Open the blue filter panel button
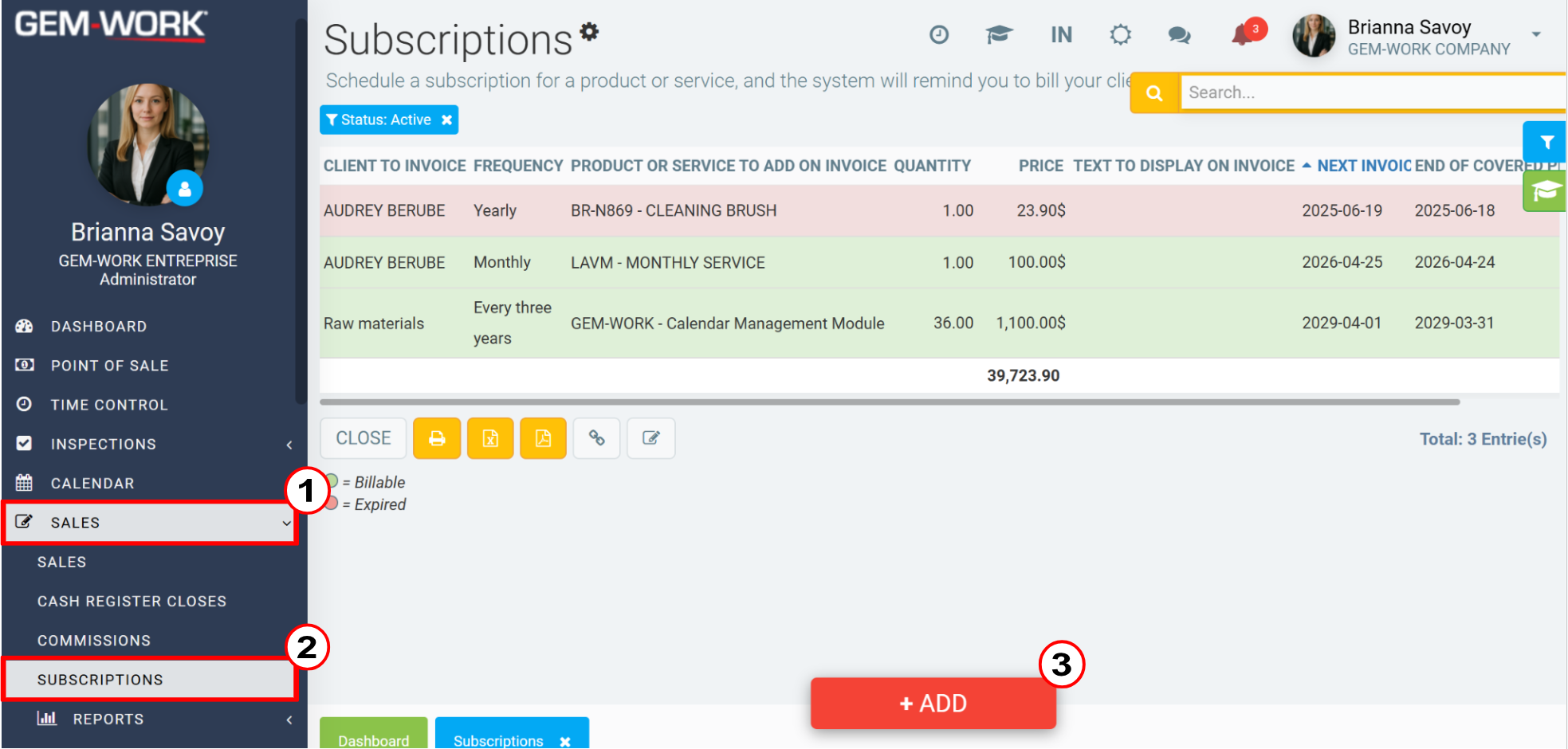The height and width of the screenshot is (749, 1568). [x=1546, y=143]
